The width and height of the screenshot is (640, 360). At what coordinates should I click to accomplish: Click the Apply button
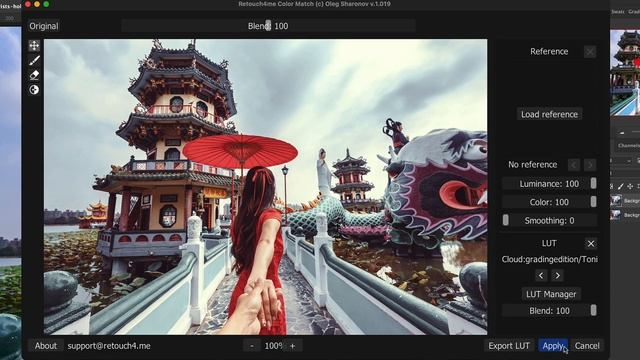pyautogui.click(x=553, y=346)
